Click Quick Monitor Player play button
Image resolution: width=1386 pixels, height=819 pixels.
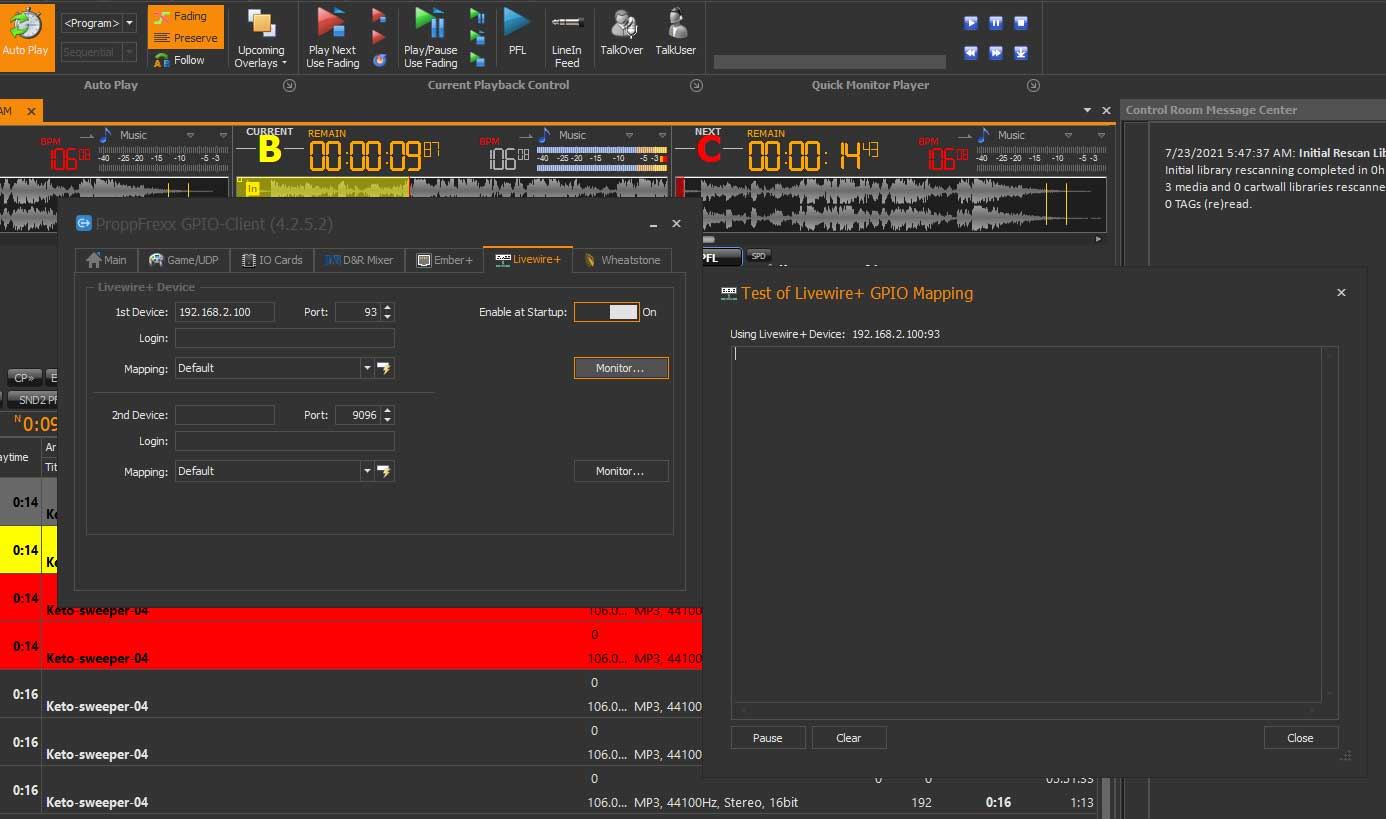pyautogui.click(x=970, y=23)
